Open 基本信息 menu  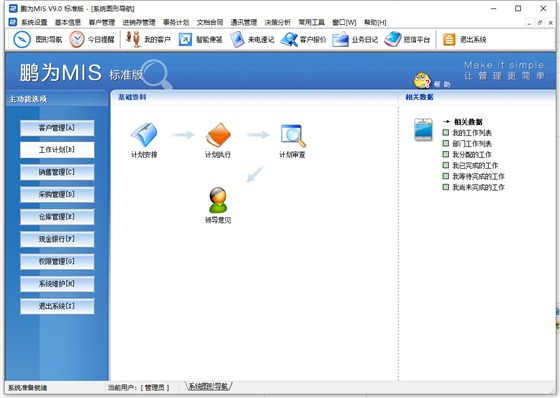click(x=68, y=23)
